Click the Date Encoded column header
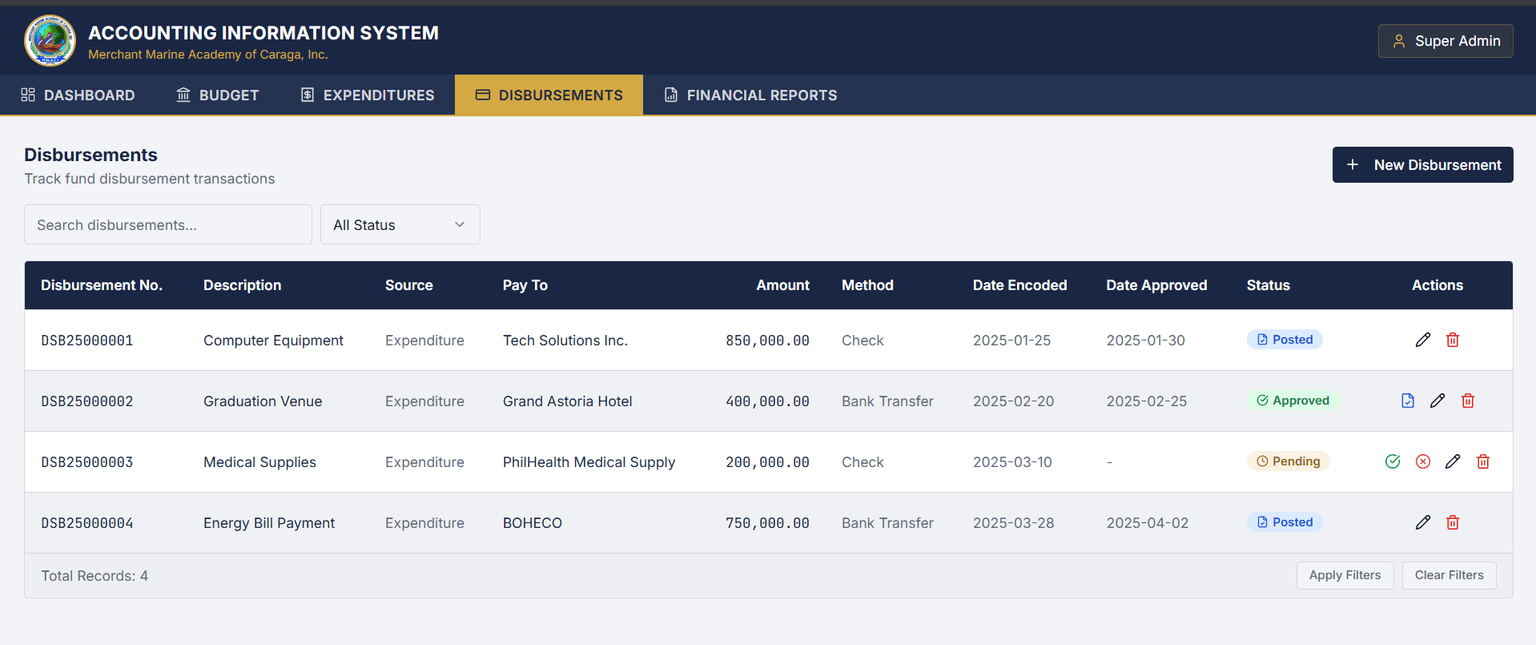1536x645 pixels. pos(1020,285)
